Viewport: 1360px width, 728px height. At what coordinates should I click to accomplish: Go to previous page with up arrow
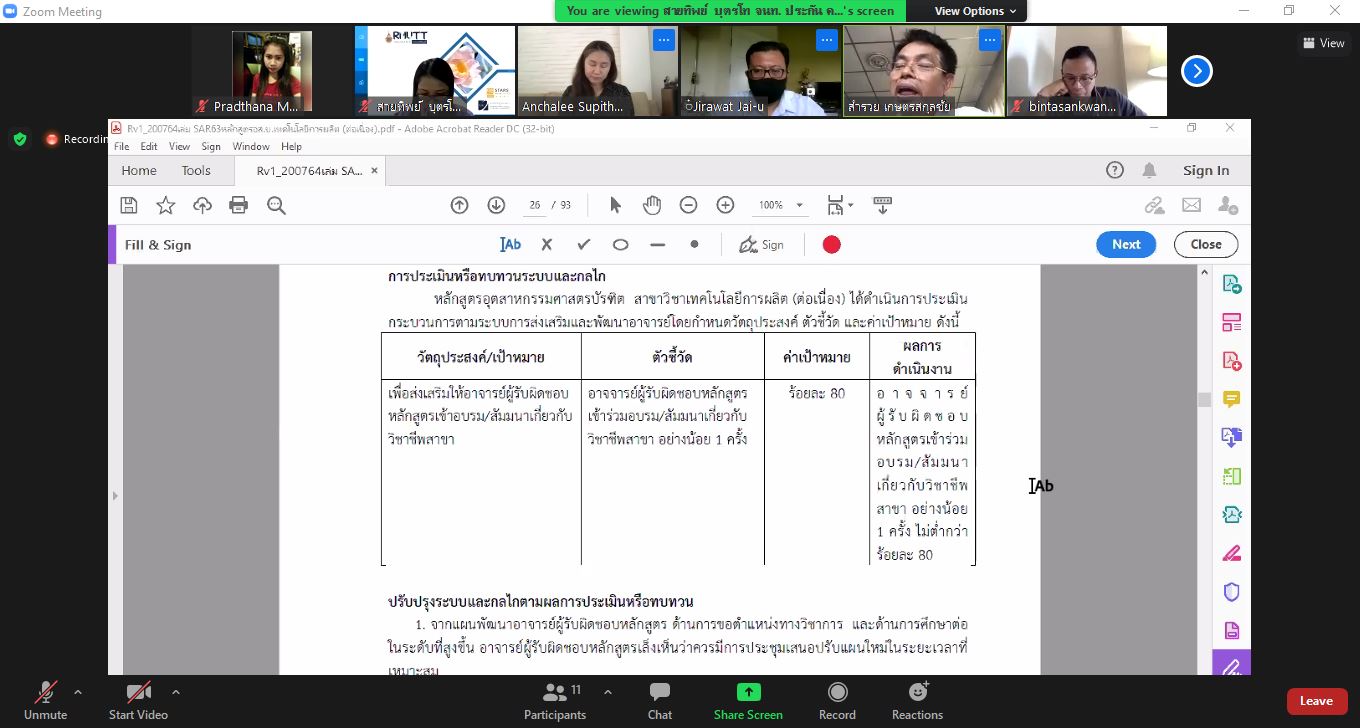coord(459,205)
